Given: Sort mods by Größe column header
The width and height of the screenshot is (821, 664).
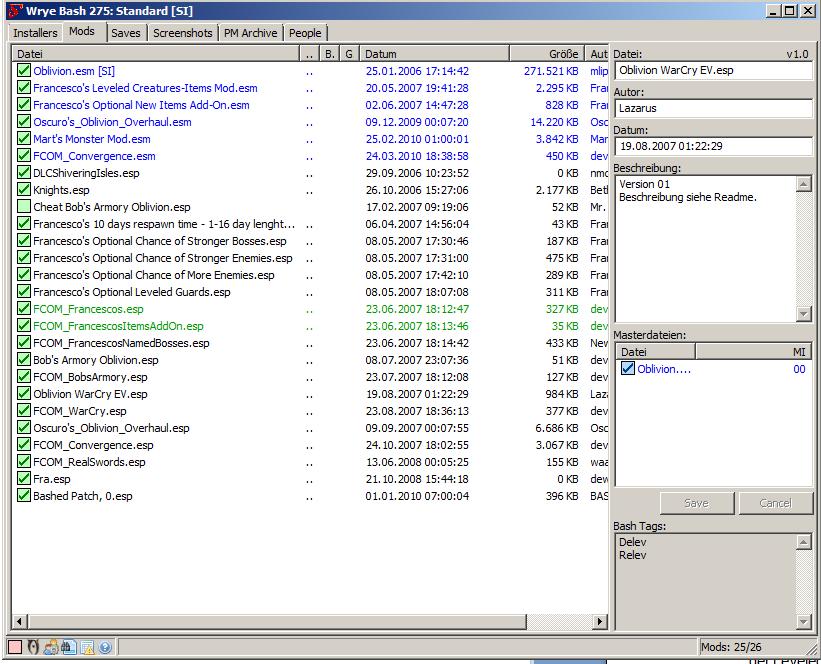Looking at the screenshot, I should tap(547, 53).
